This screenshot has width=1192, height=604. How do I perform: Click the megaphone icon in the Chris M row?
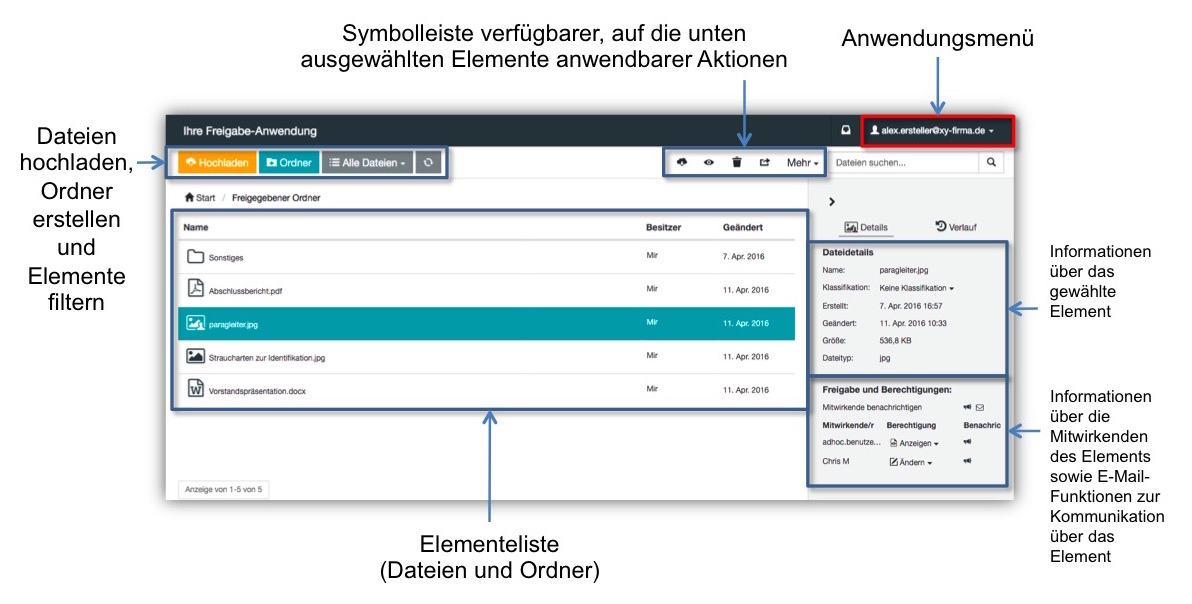point(967,460)
